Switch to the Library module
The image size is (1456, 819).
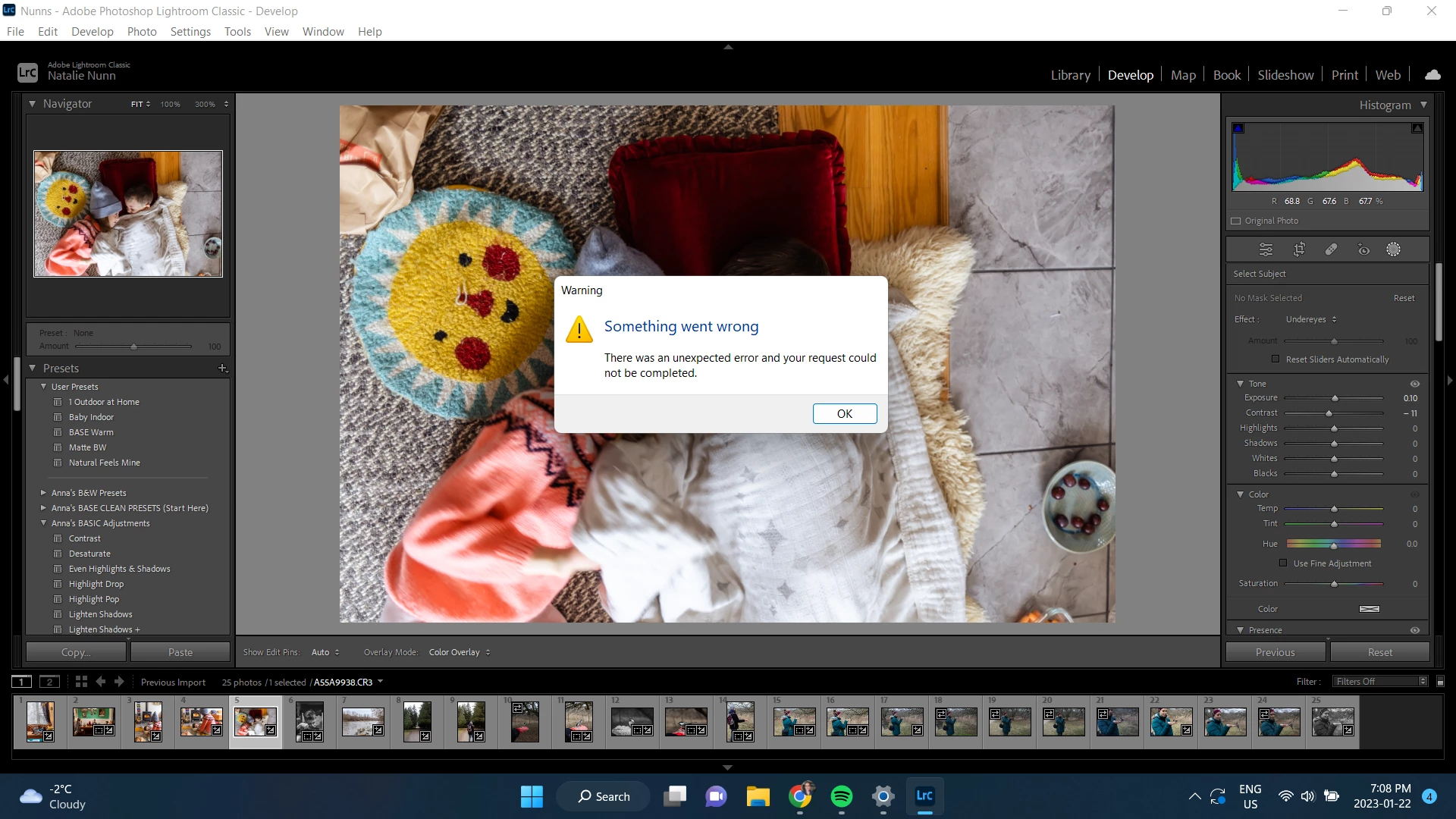pos(1070,75)
